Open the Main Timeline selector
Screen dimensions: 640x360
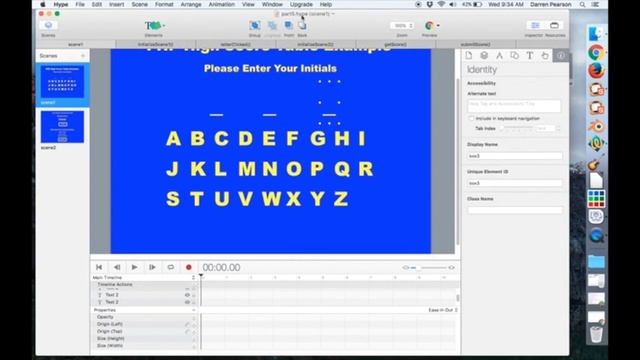144,278
